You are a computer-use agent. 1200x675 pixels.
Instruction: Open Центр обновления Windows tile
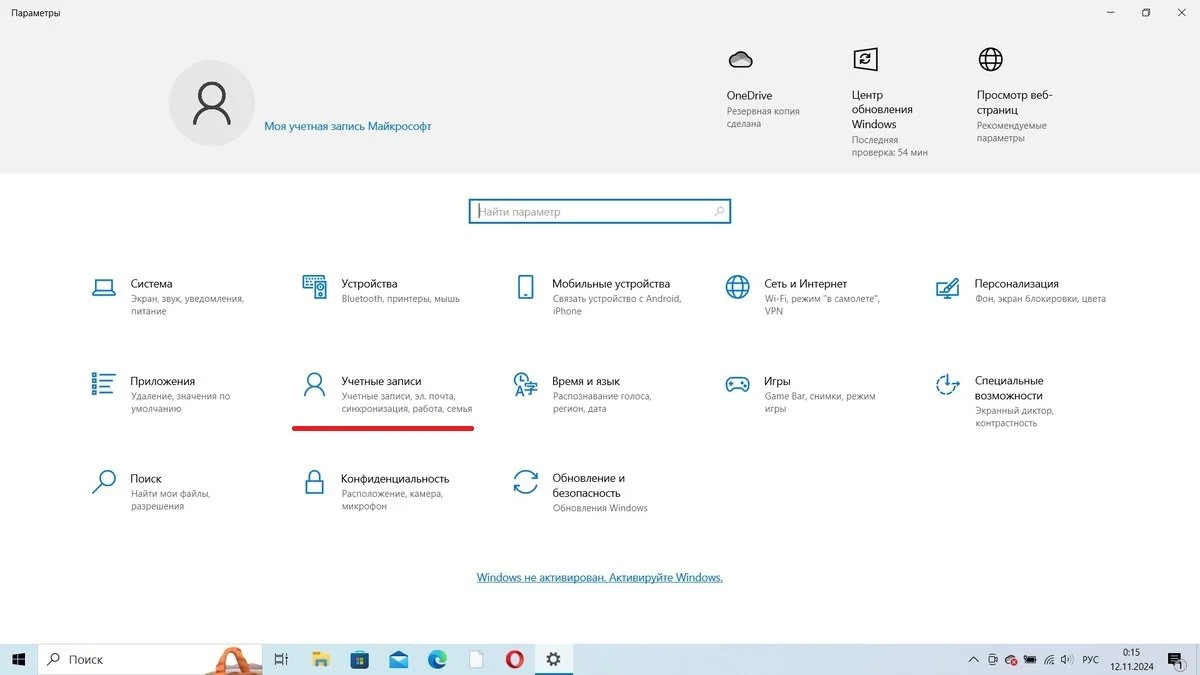point(890,102)
